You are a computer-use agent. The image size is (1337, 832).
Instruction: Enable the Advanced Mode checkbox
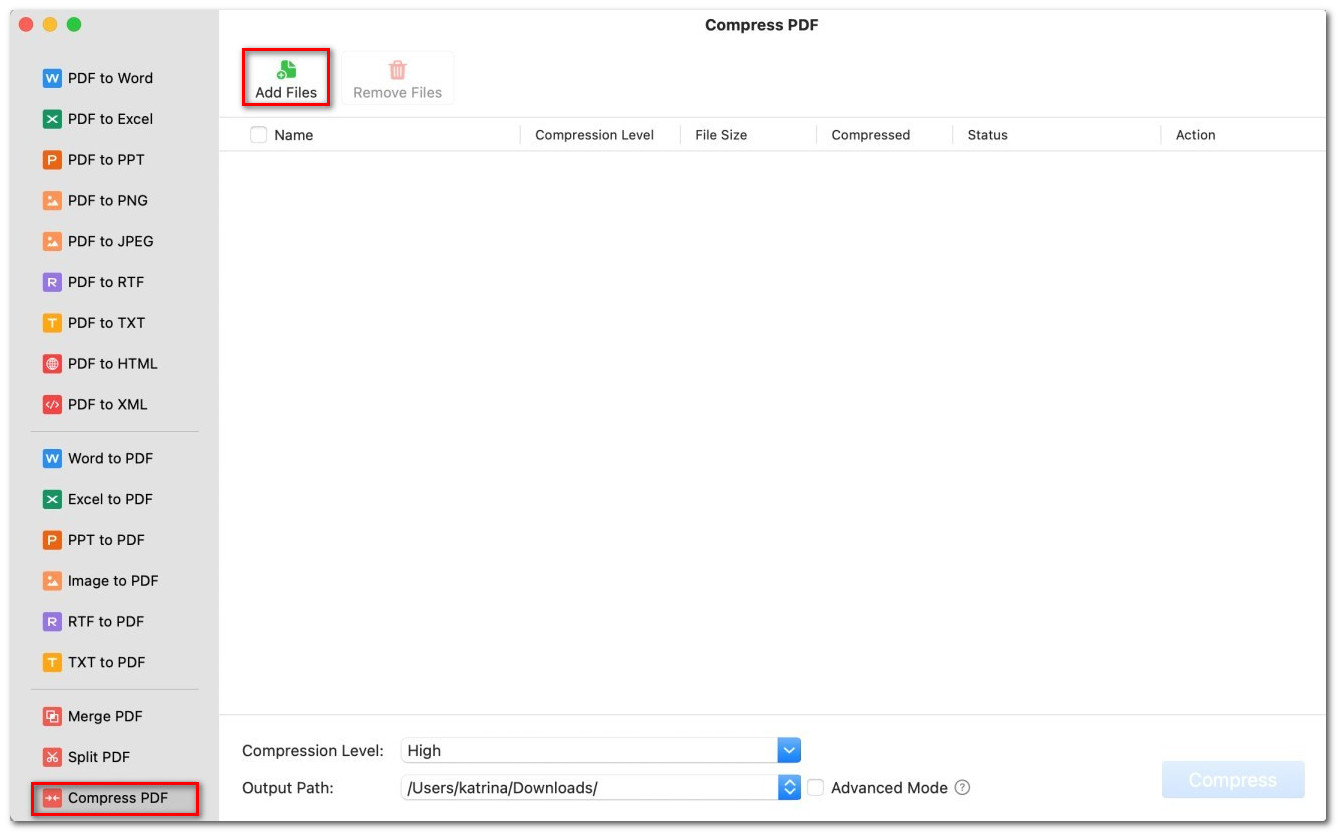(816, 788)
